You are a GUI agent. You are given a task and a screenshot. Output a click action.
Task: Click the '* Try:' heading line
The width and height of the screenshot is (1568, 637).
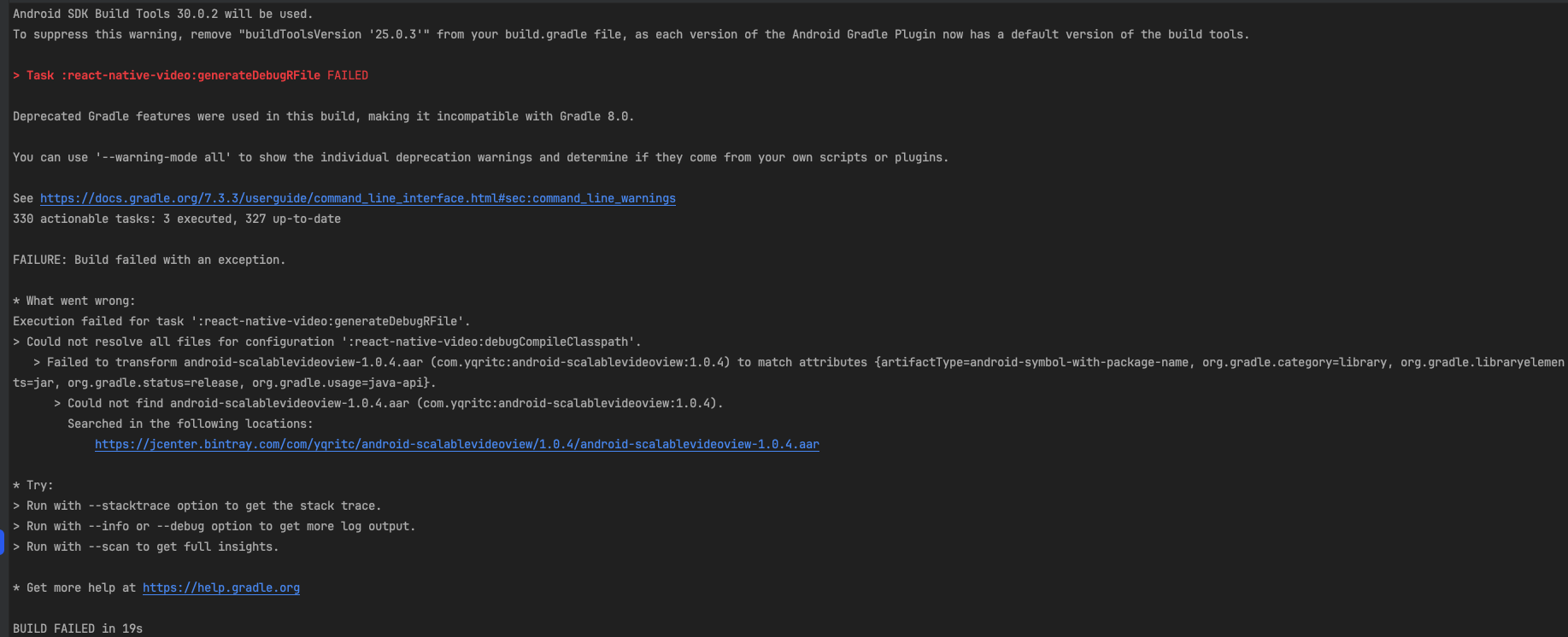click(33, 485)
